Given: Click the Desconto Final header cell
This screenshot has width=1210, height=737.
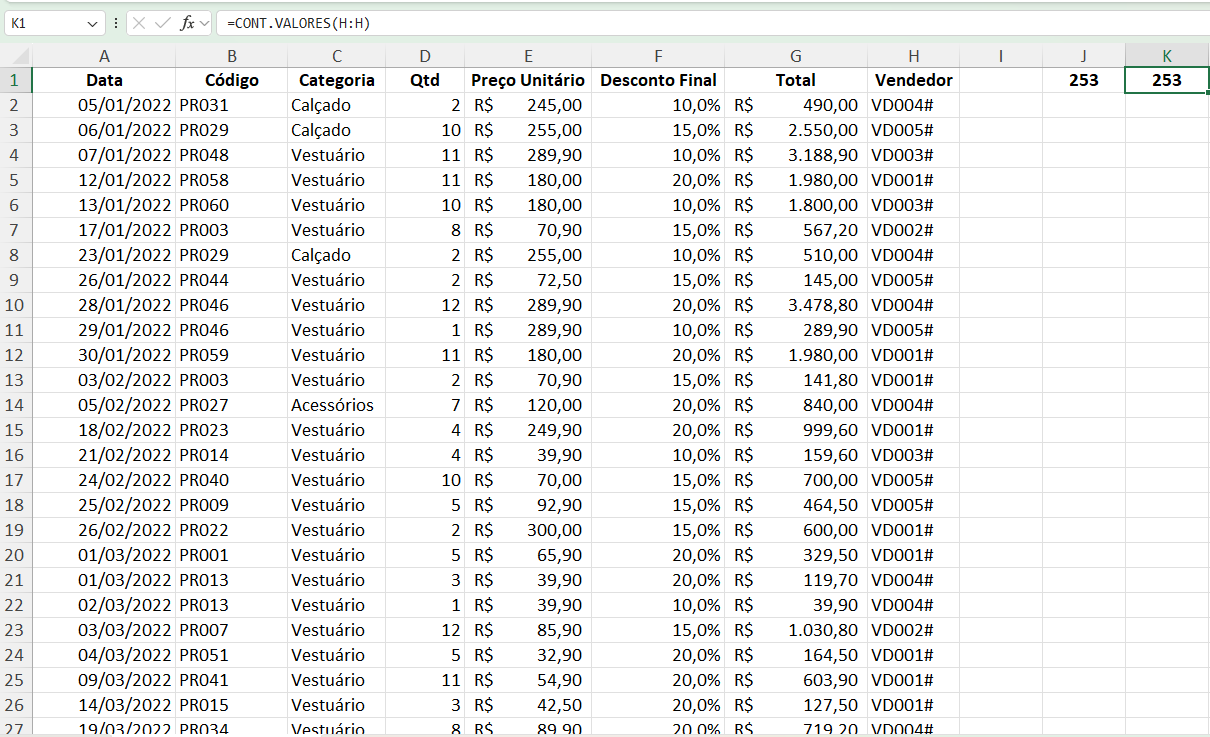Looking at the screenshot, I should [657, 80].
